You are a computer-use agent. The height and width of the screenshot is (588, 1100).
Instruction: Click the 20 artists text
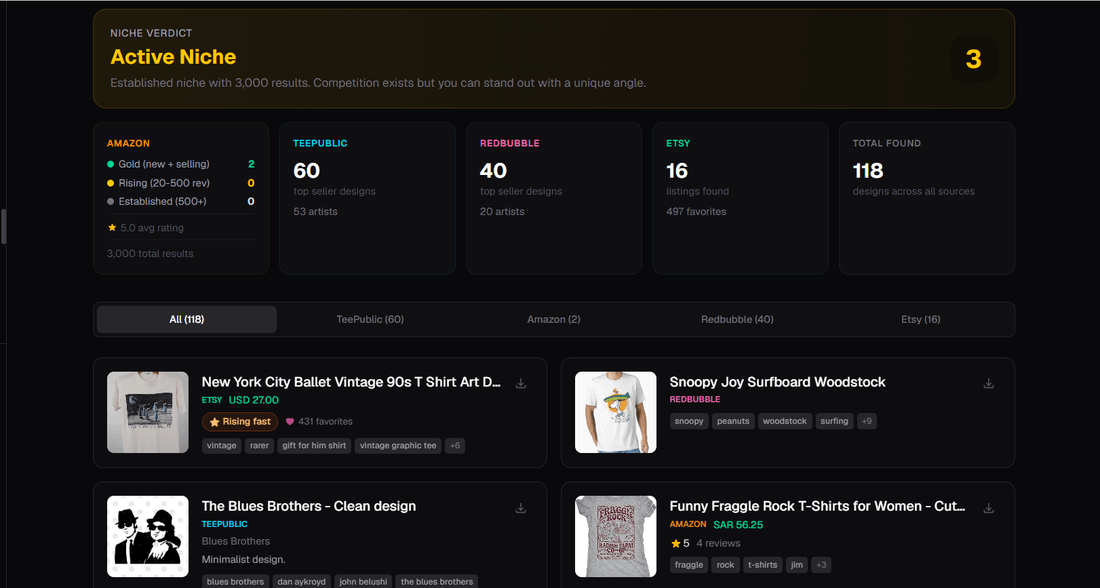[502, 211]
